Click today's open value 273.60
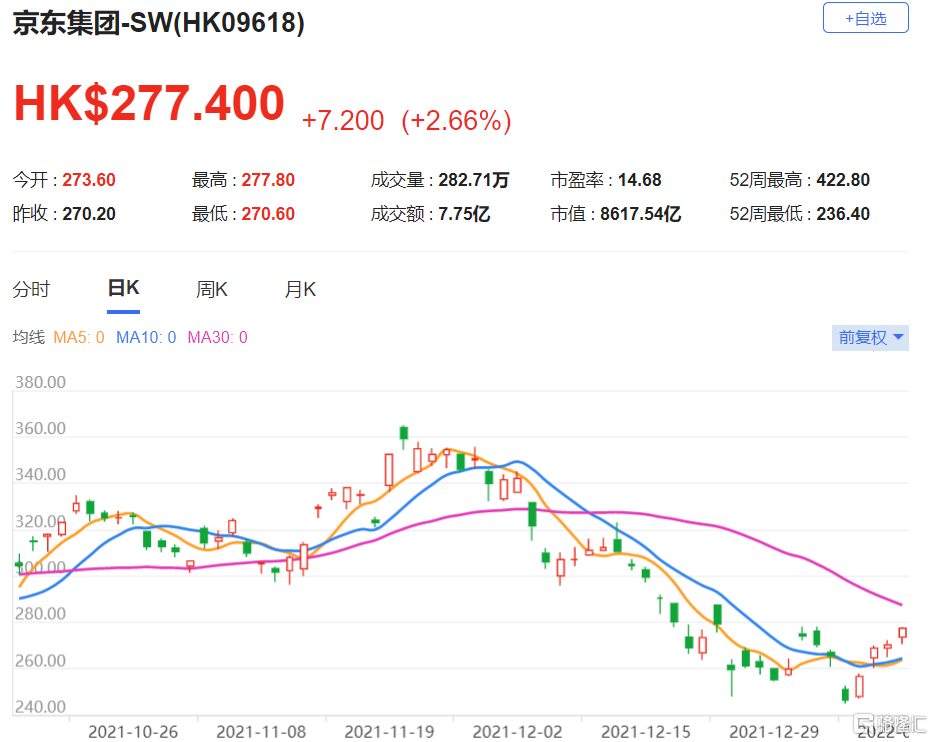 click(x=89, y=180)
